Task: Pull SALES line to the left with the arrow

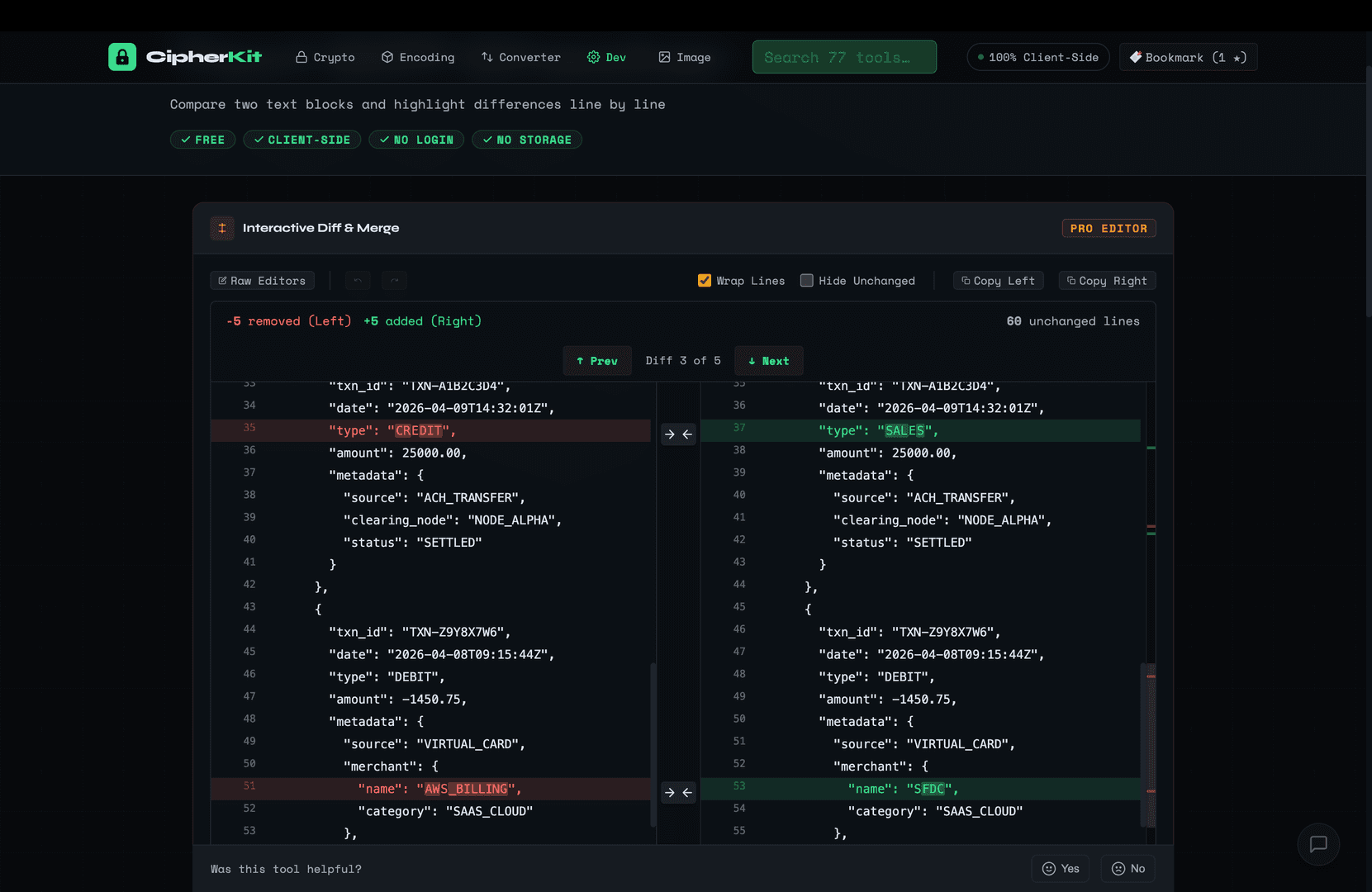Action: click(x=687, y=434)
